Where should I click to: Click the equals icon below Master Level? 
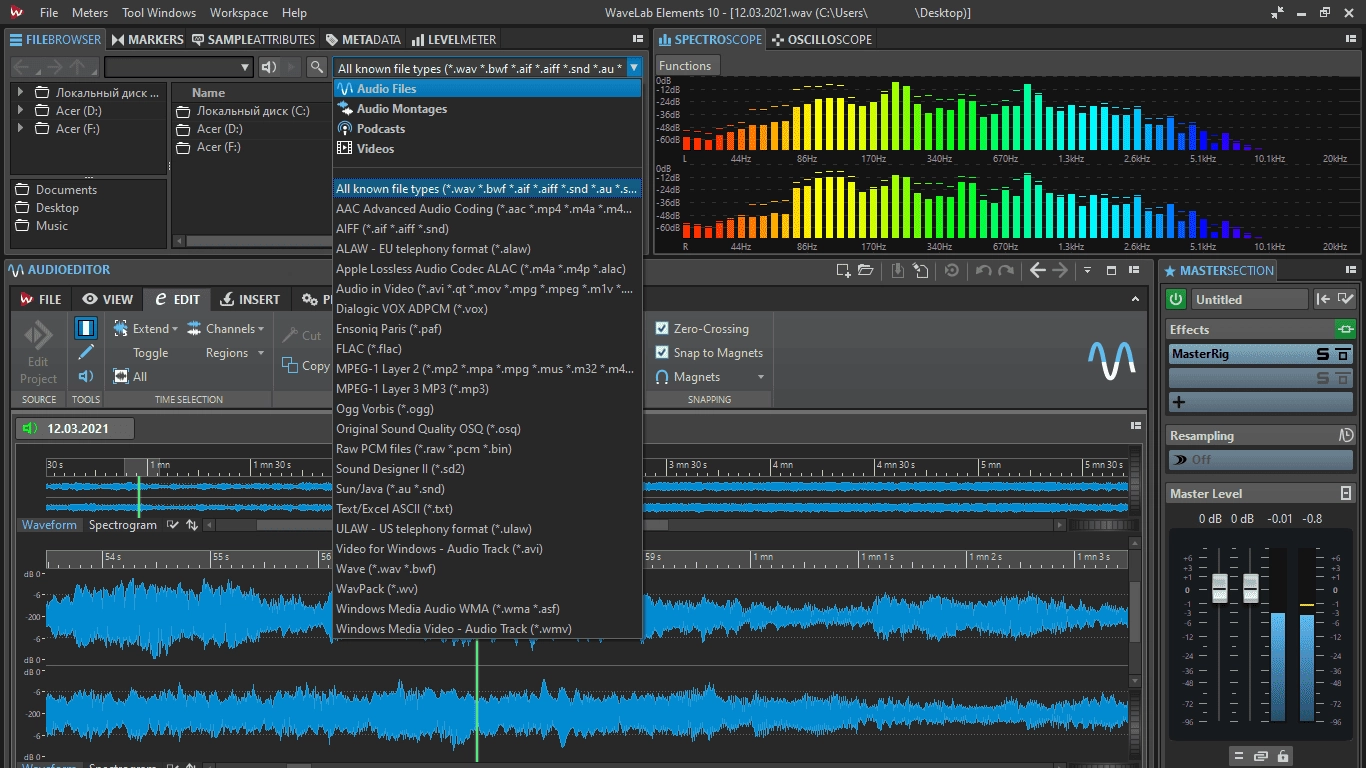1239,756
